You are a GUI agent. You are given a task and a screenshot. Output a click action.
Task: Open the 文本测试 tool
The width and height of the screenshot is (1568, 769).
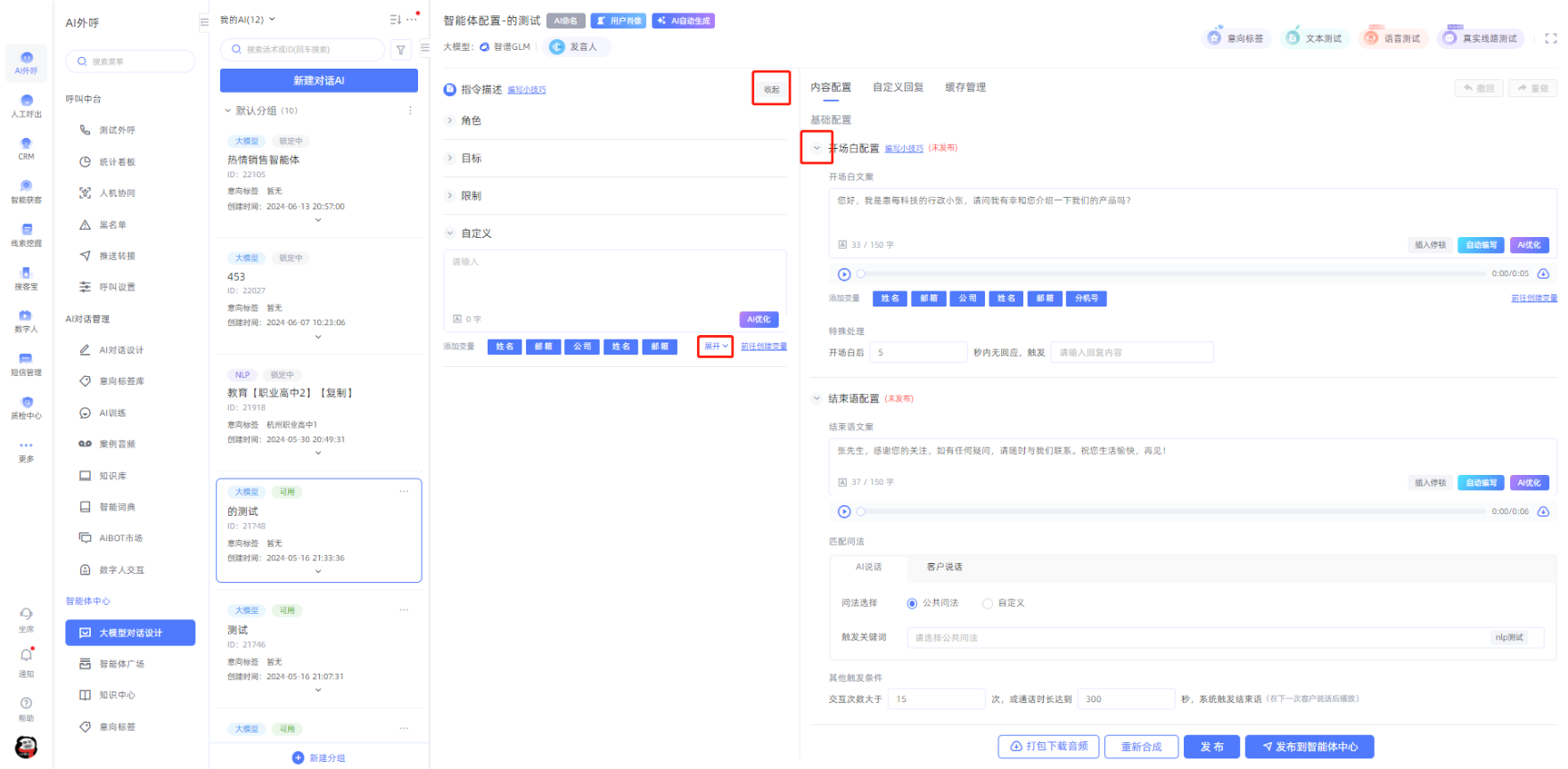[x=1312, y=38]
